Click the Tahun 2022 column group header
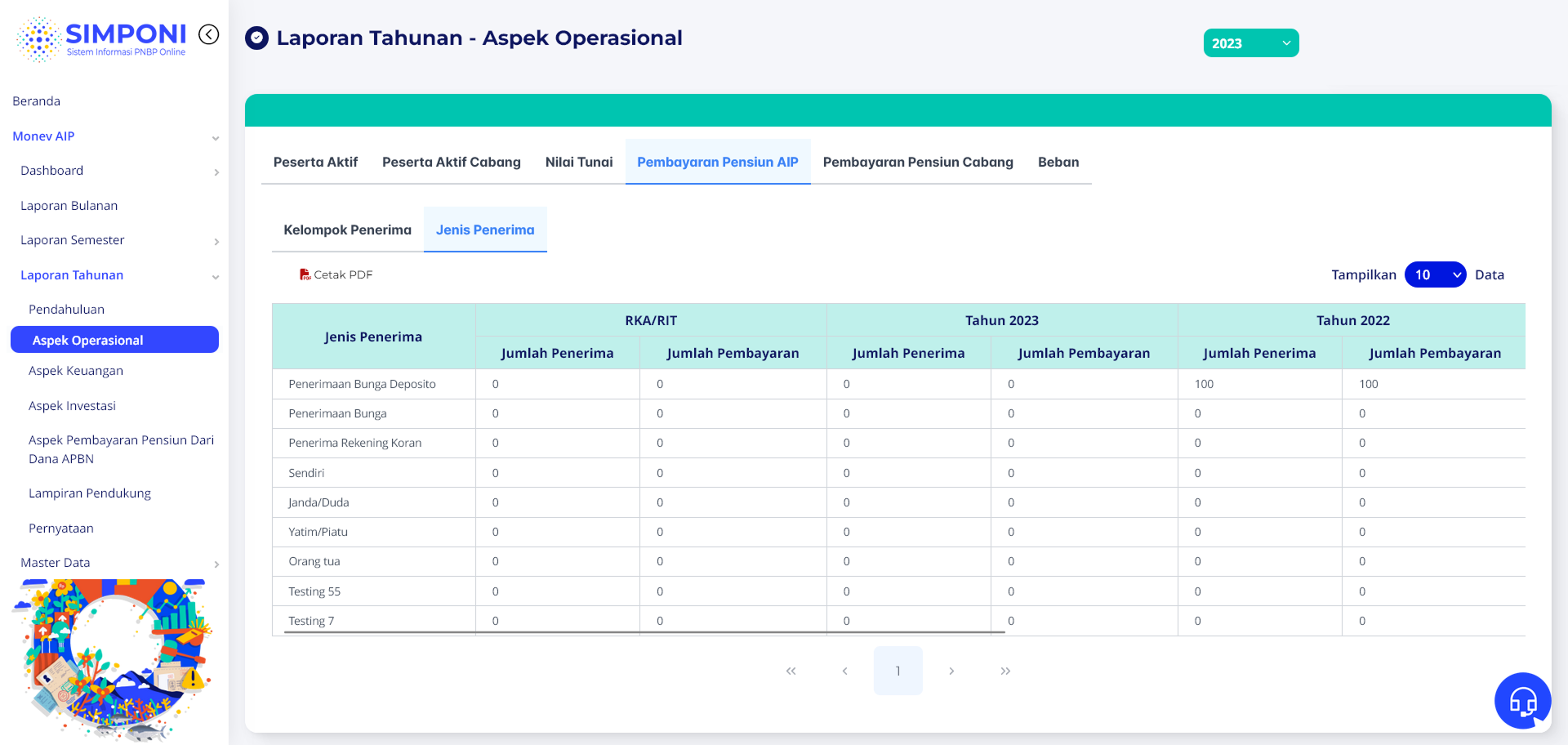 click(x=1352, y=320)
